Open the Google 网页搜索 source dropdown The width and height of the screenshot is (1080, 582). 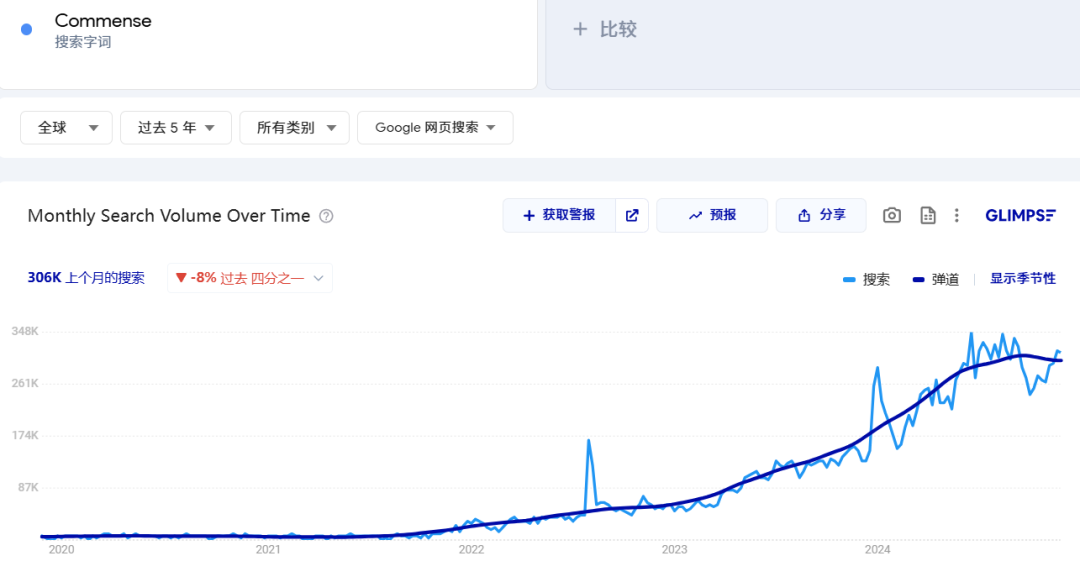pos(435,128)
